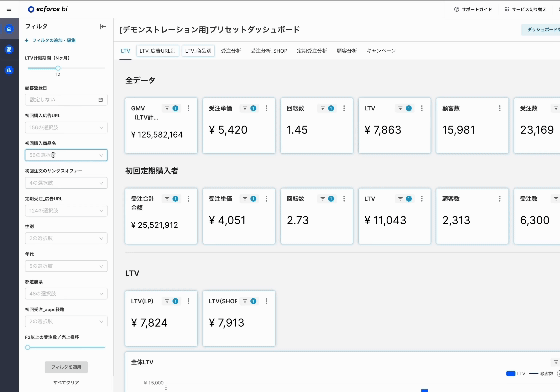The height and width of the screenshot is (392, 560).
Task: Click the filter icon on the GMV card
Action: [x=167, y=108]
